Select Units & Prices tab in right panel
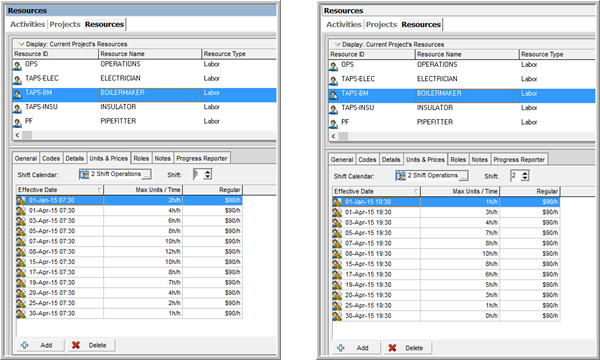Viewport: 600px width, 360px height. tap(425, 160)
